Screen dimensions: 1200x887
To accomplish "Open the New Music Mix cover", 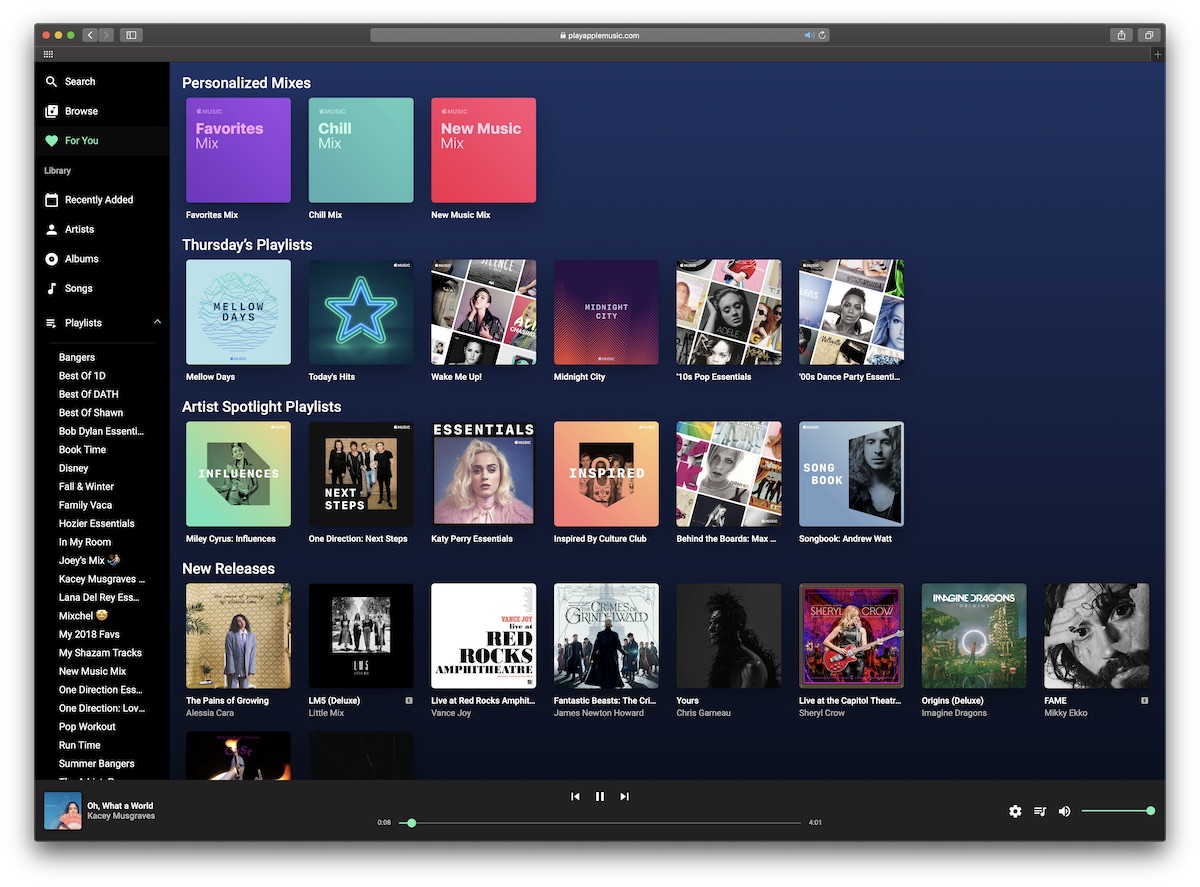I will (x=483, y=150).
